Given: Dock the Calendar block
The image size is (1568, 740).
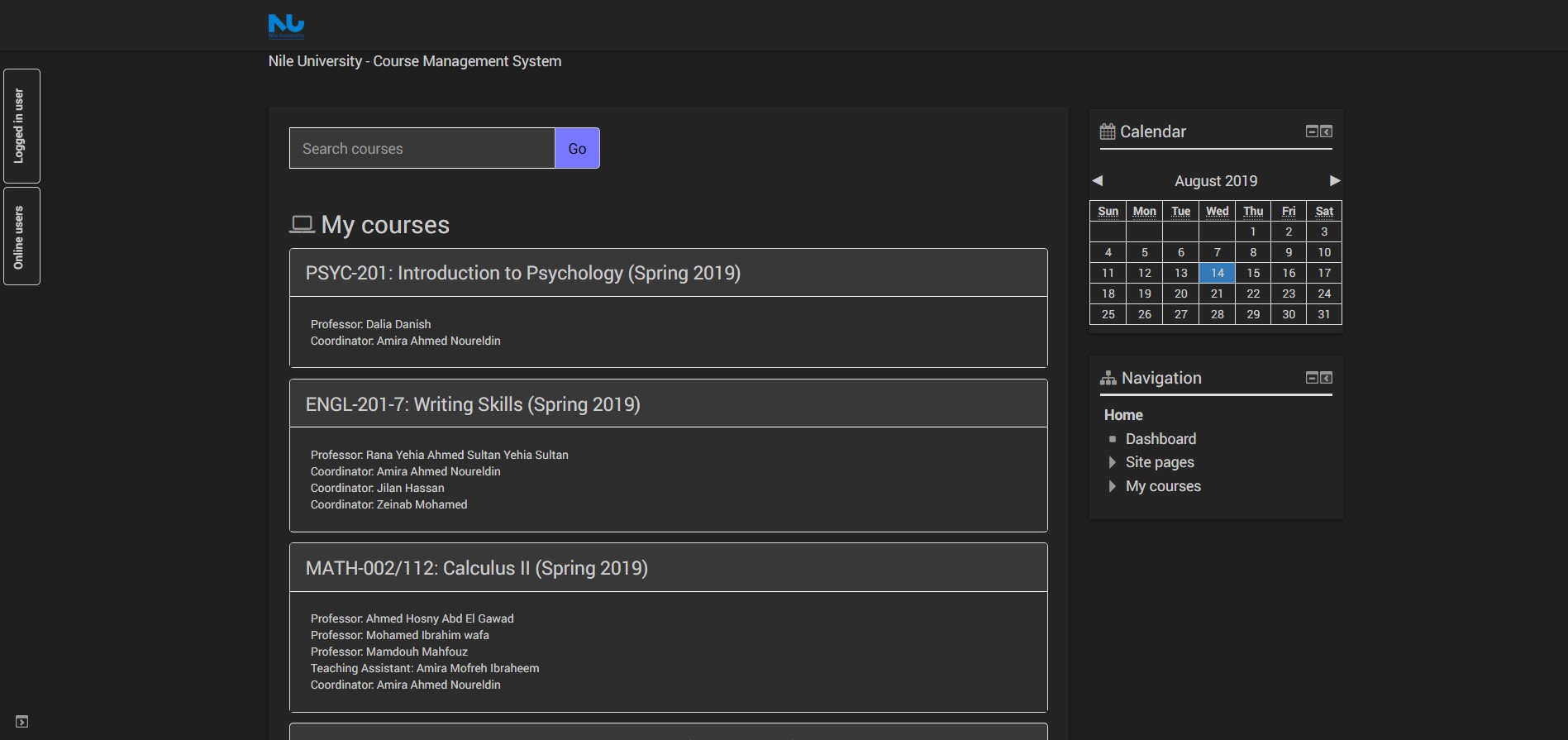Looking at the screenshot, I should [x=1326, y=131].
